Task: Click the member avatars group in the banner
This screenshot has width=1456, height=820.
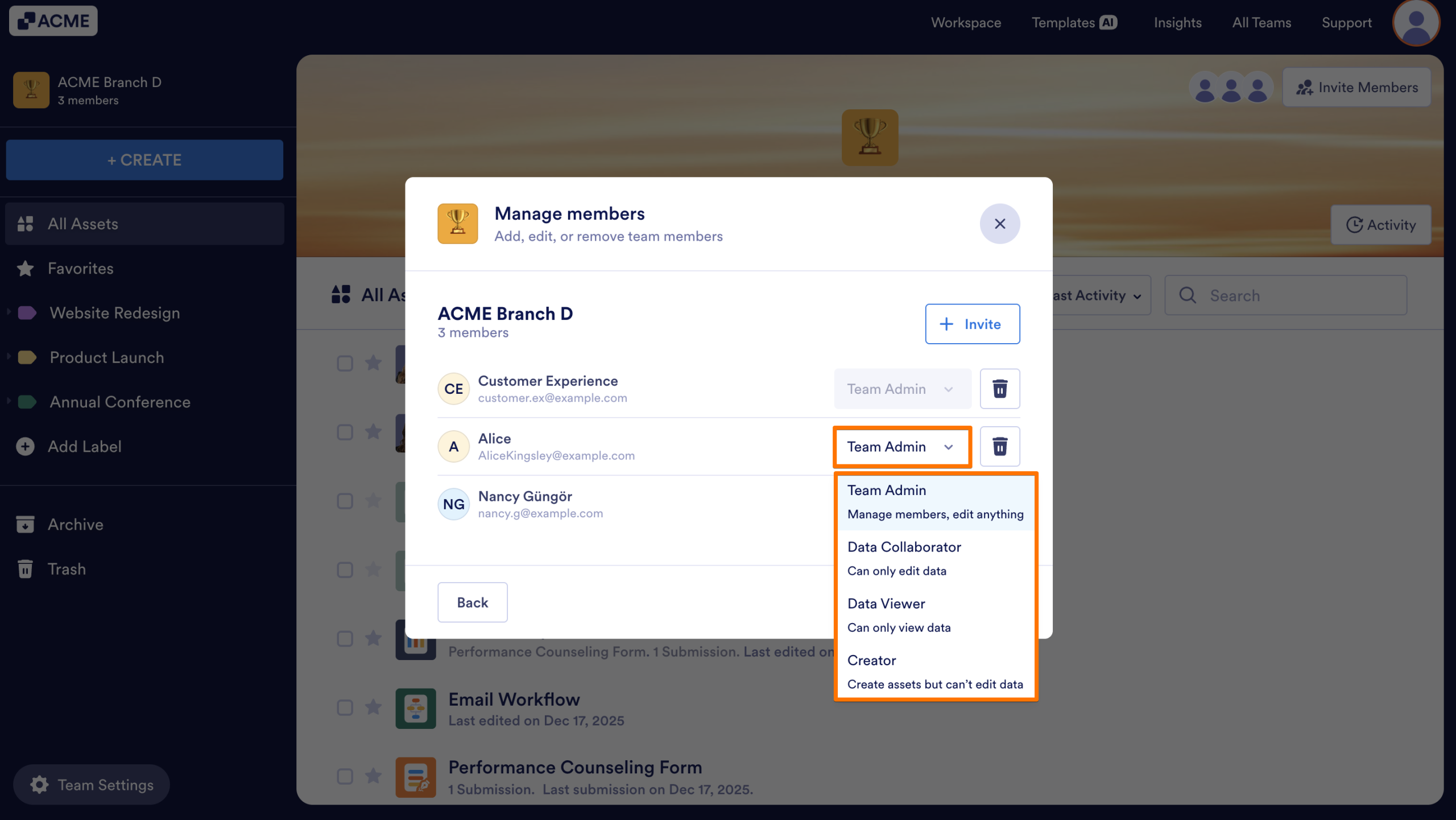Action: click(x=1231, y=88)
